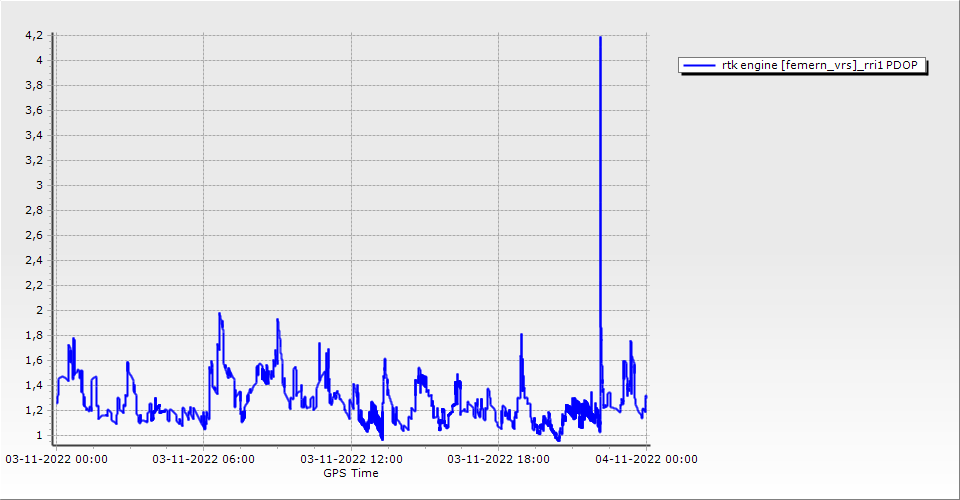This screenshot has width=960, height=500.
Task: Click the blue line sample in the legend
Action: 699,65
